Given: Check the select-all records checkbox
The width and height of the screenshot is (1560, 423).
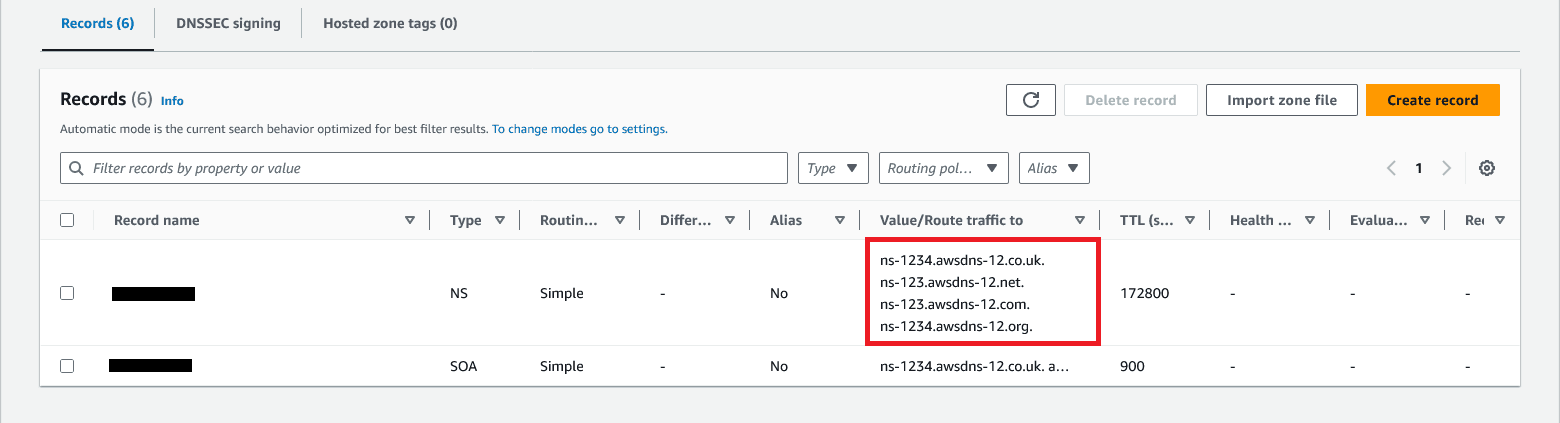Looking at the screenshot, I should point(67,220).
